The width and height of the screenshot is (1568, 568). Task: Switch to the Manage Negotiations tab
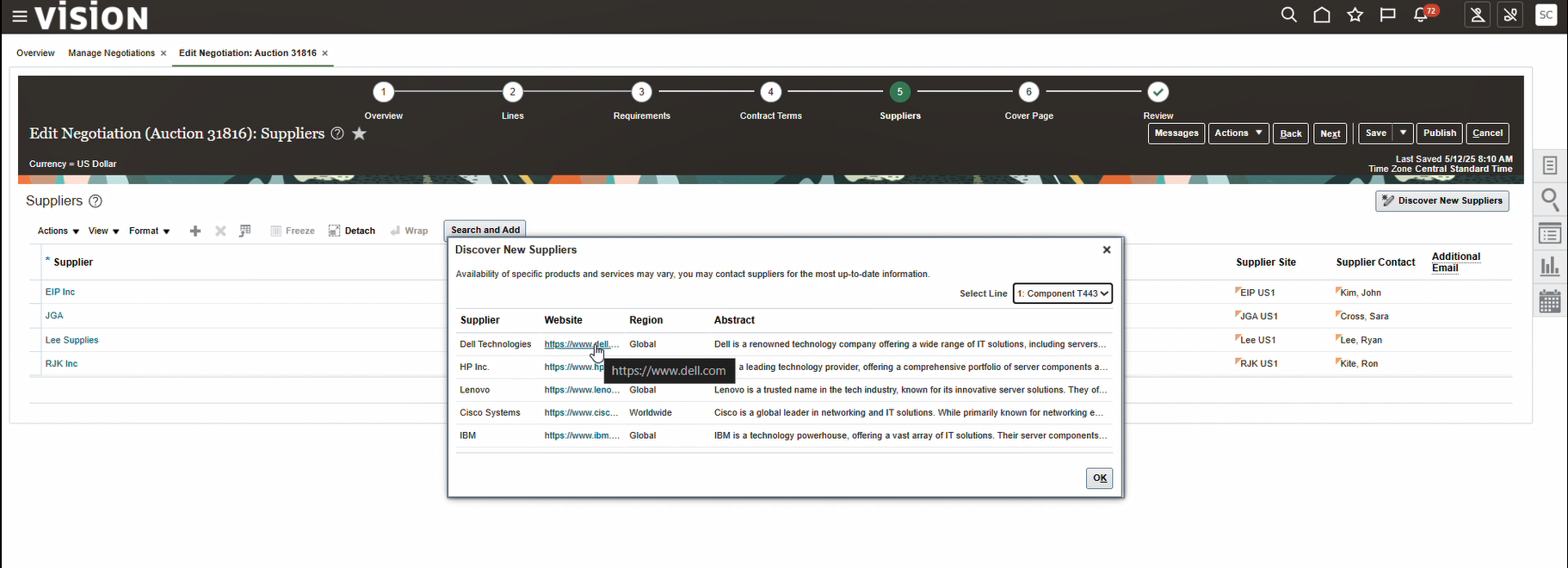coord(112,53)
